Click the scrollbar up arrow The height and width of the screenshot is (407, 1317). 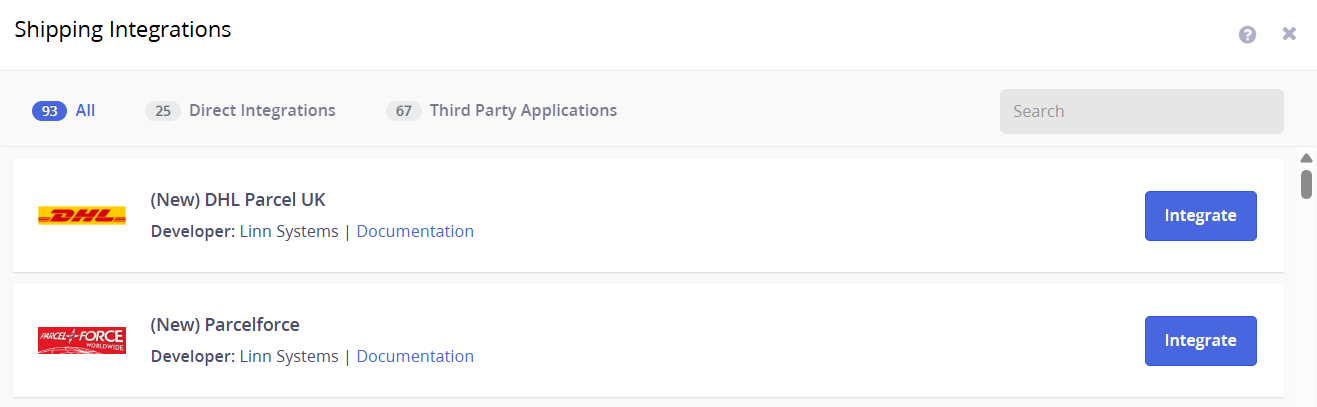pyautogui.click(x=1305, y=158)
